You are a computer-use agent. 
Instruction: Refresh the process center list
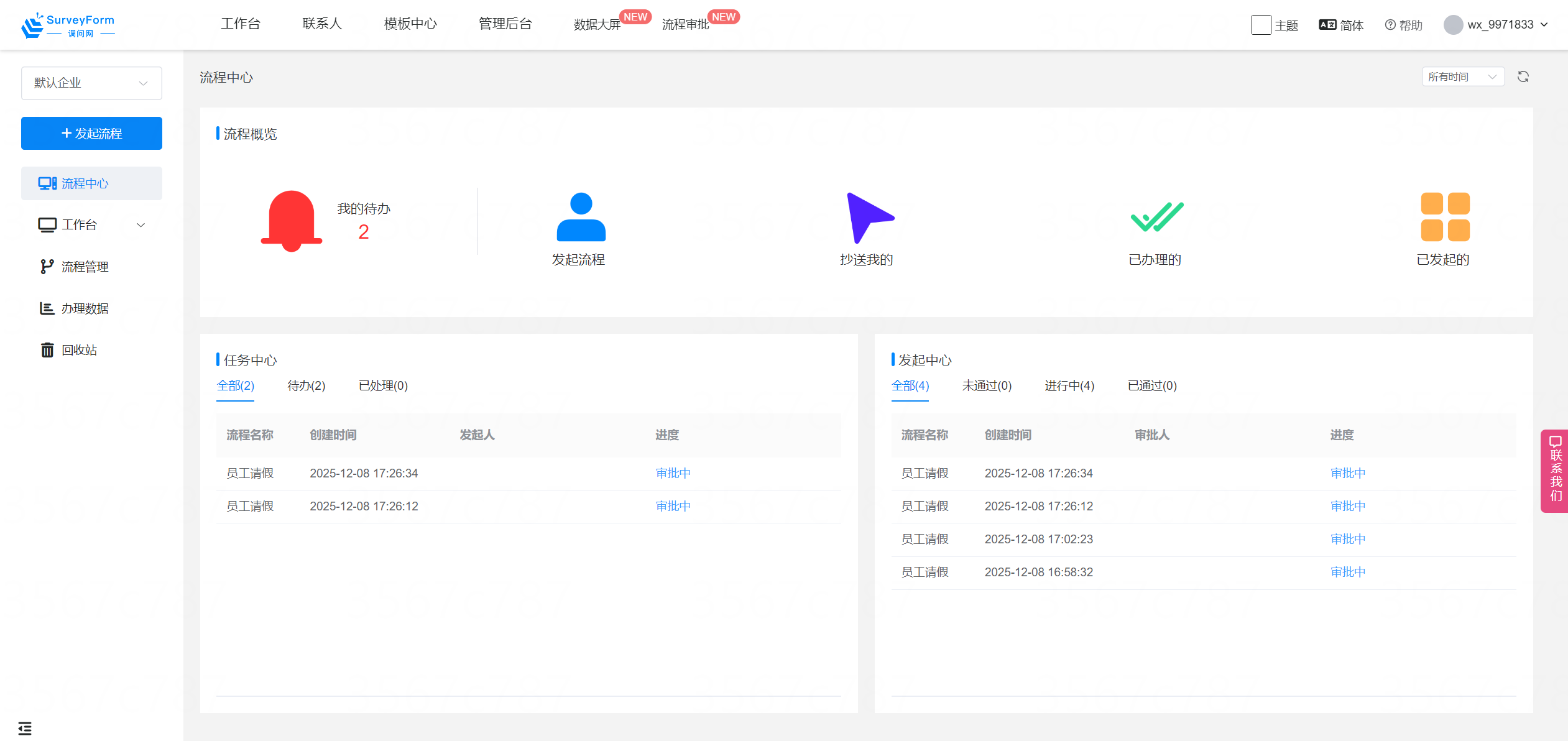(1524, 76)
